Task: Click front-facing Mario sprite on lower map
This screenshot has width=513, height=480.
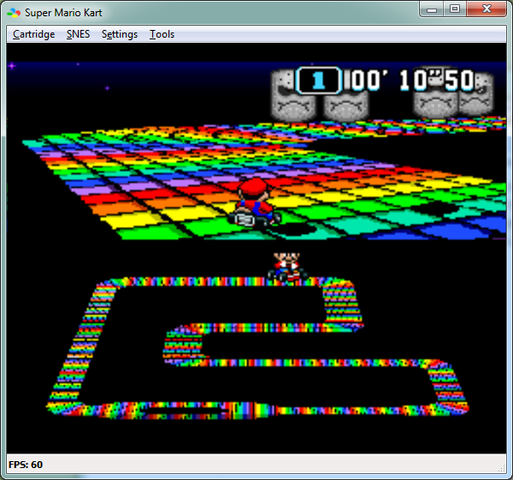Action: pyautogui.click(x=287, y=267)
